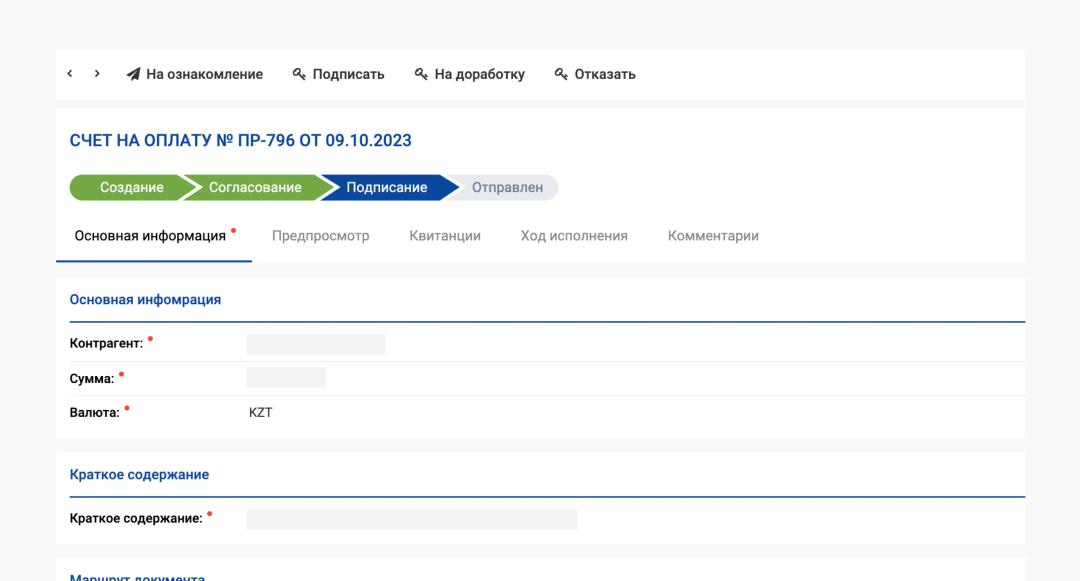
Task: Click the Сумма field value
Action: point(286,377)
